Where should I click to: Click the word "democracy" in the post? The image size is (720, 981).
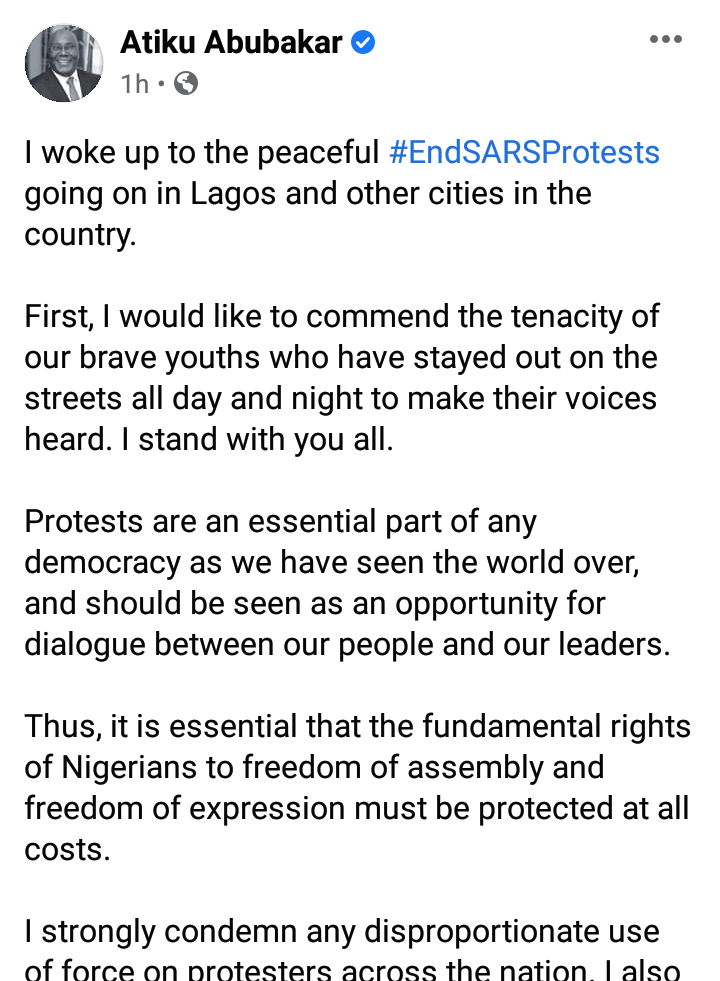click(107, 563)
